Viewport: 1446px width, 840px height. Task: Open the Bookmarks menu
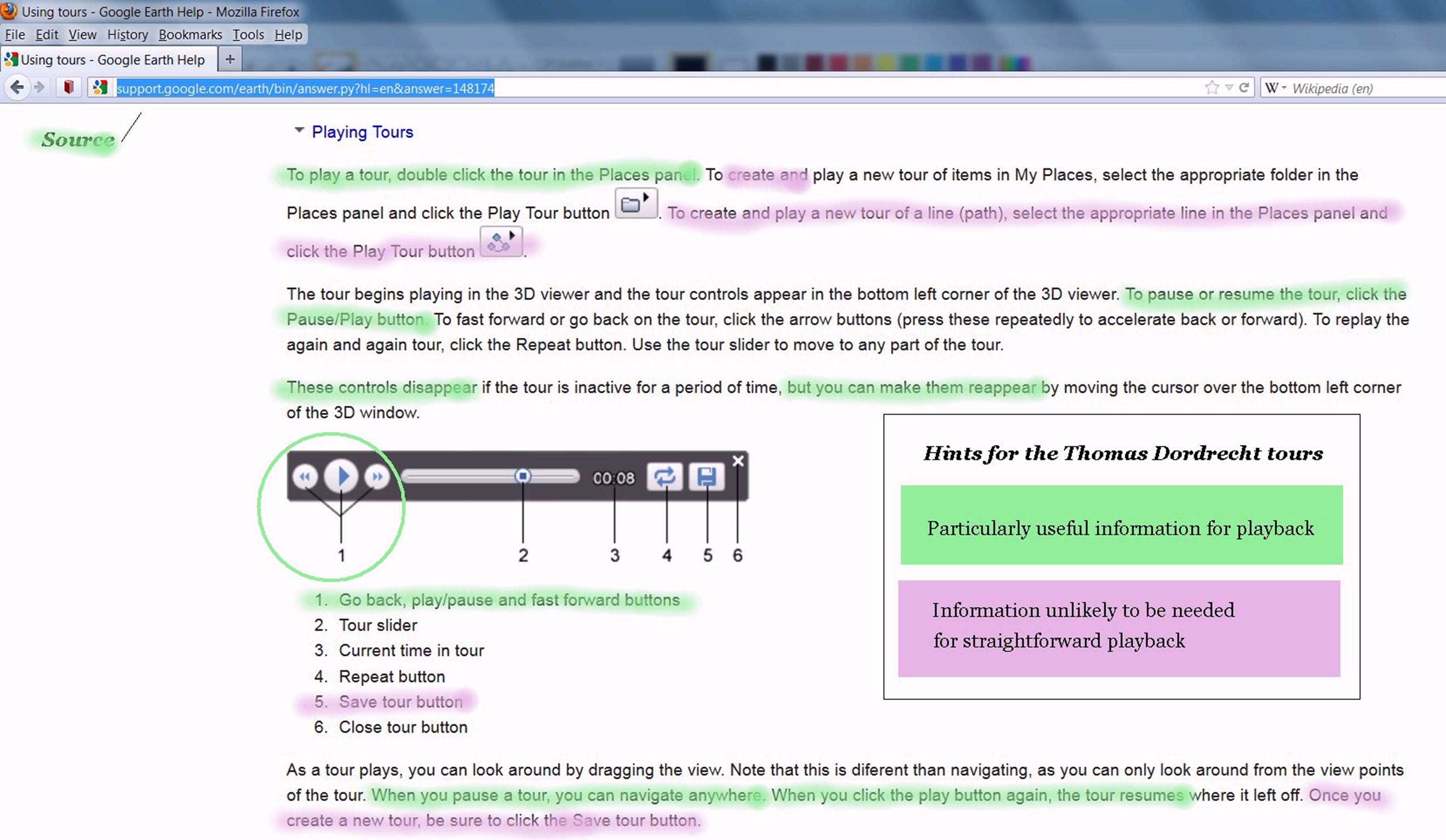[x=190, y=34]
